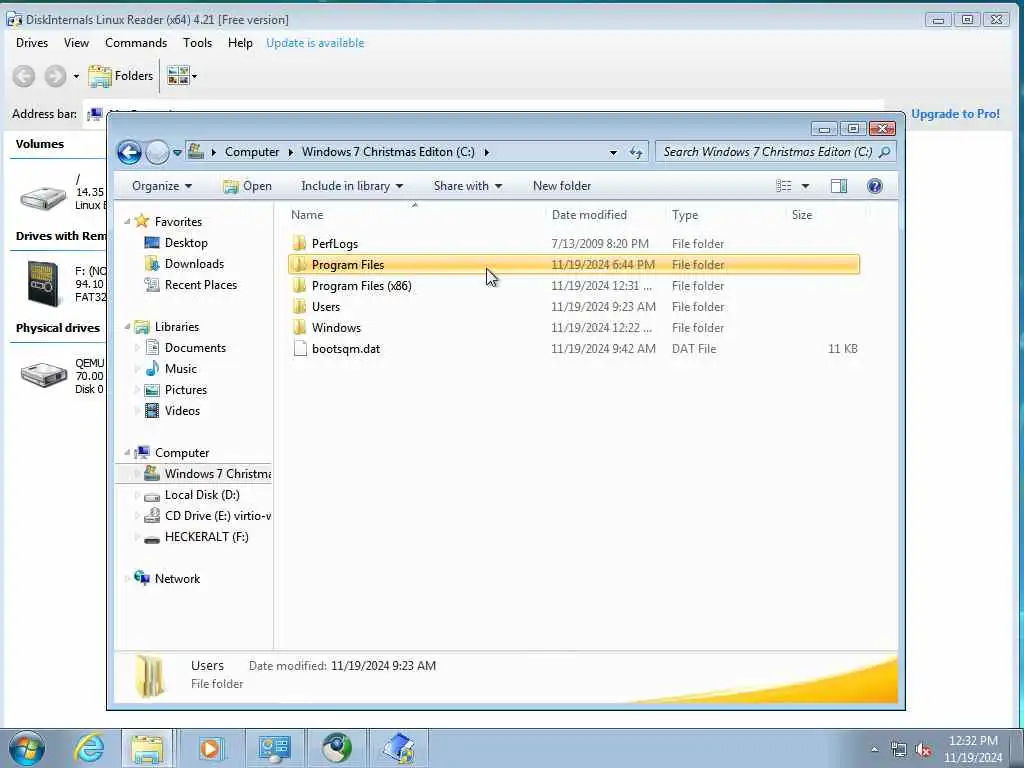
Task: Open the view options dropdown arrow
Action: click(x=805, y=186)
